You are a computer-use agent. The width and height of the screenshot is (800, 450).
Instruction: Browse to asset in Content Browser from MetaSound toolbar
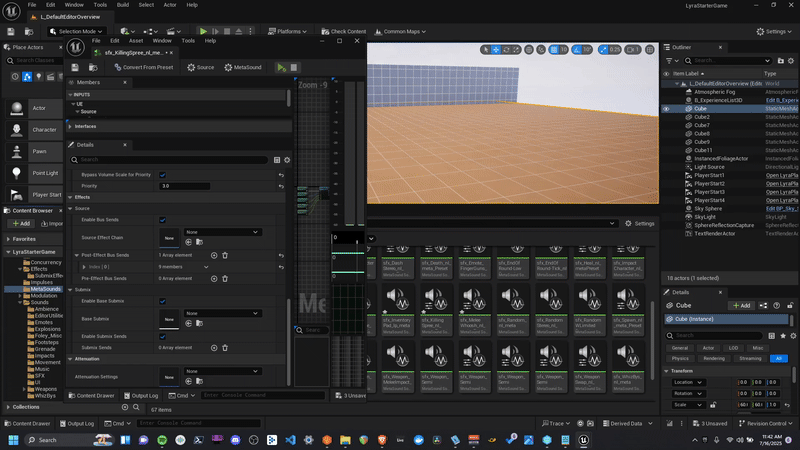(x=93, y=67)
